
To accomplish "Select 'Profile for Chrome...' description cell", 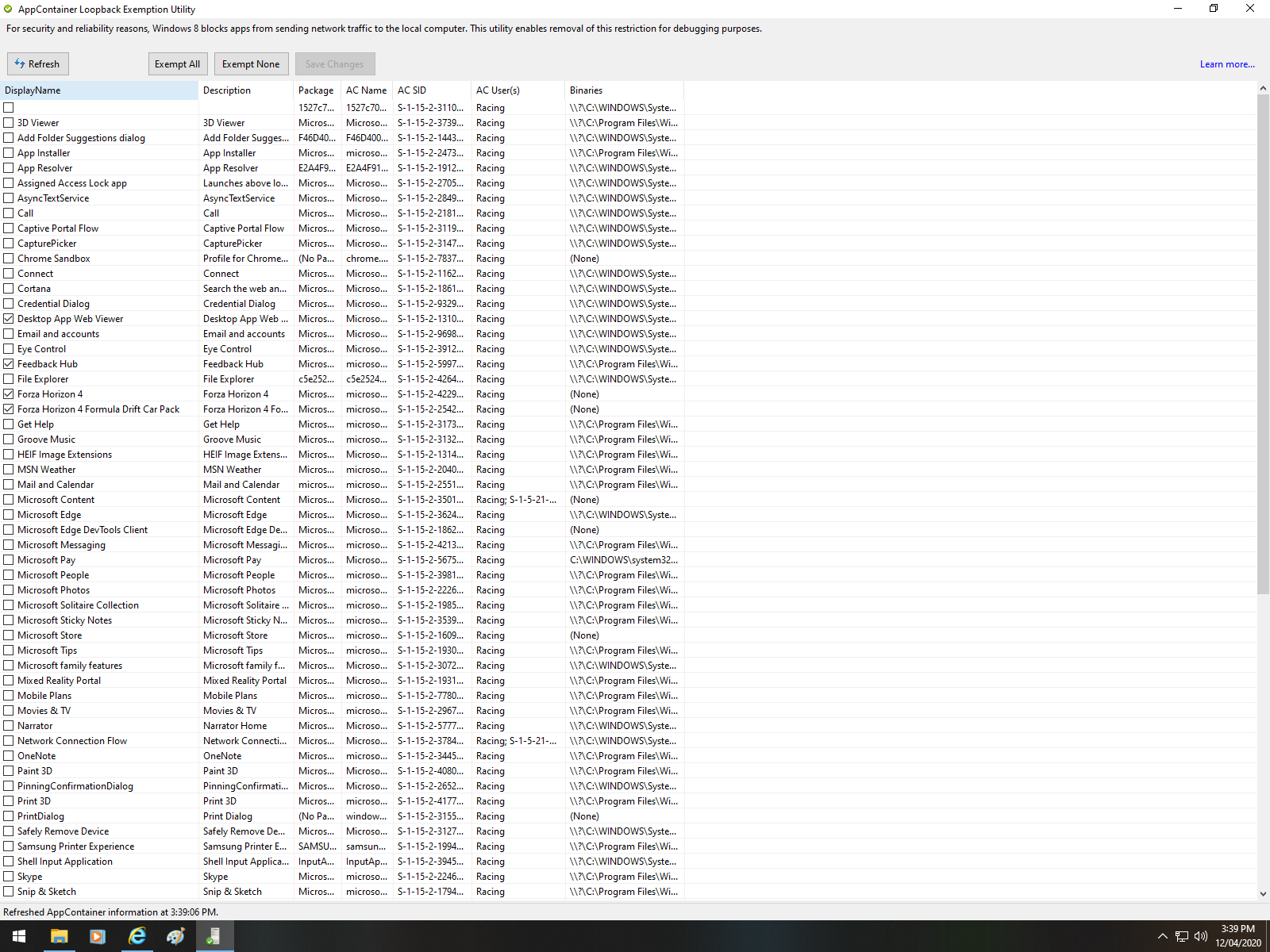I will click(x=245, y=259).
